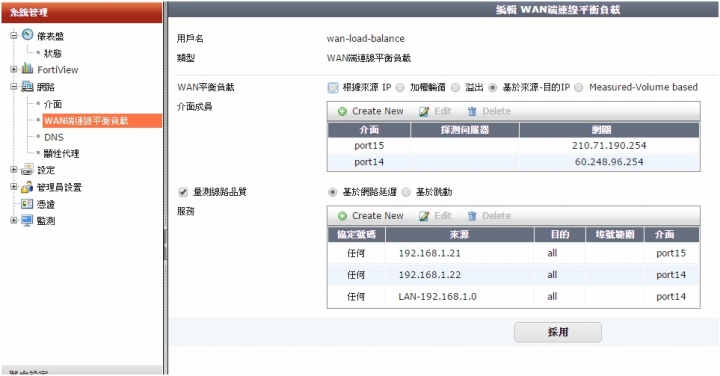Toggle the 量測線路品質 checkbox
This screenshot has height=376, width=720.
click(183, 192)
